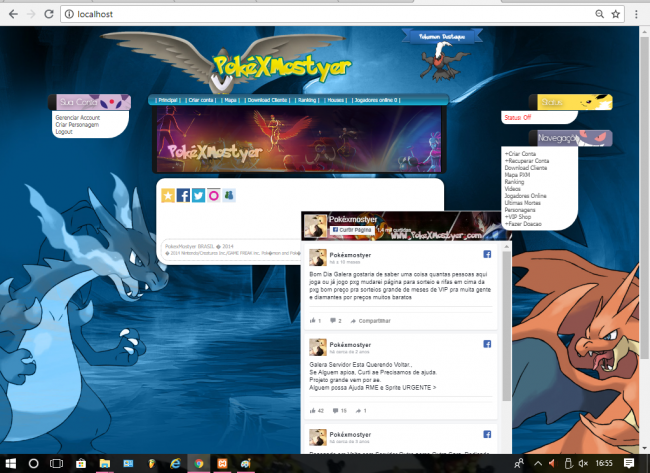The width and height of the screenshot is (650, 473).
Task: Click the Curtir Página Facebook button
Action: pyautogui.click(x=352, y=230)
